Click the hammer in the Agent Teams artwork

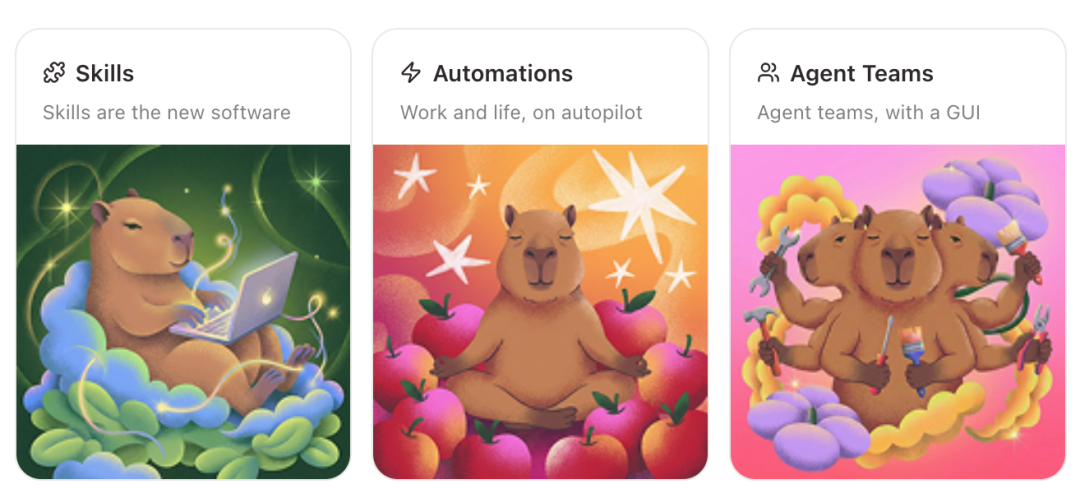763,338
